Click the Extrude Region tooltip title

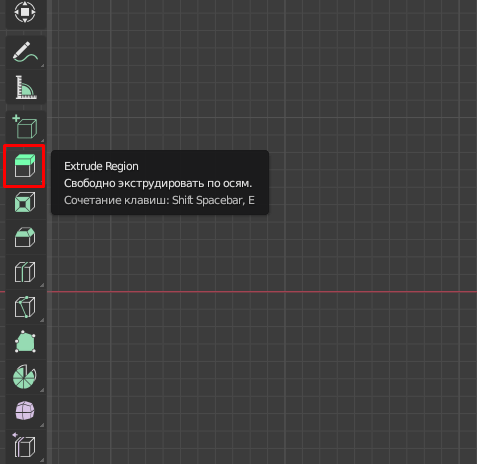click(x=101, y=166)
